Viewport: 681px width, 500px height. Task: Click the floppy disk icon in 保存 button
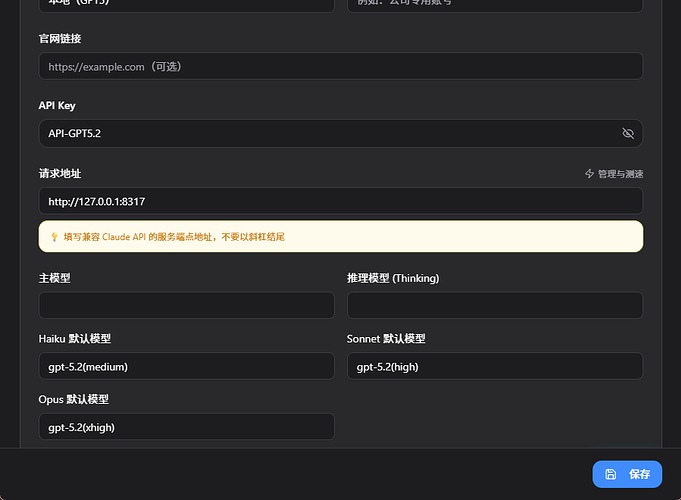point(610,474)
